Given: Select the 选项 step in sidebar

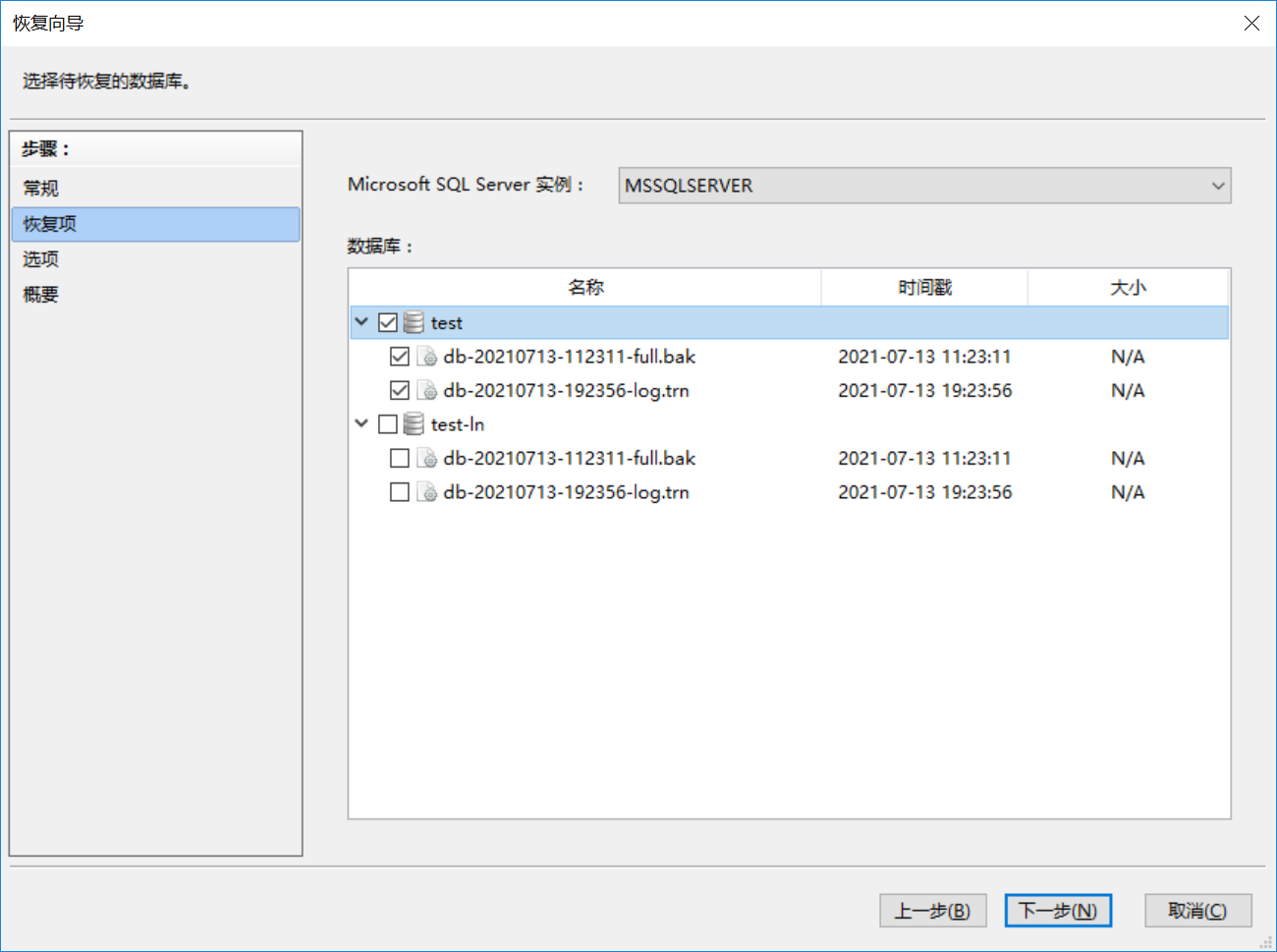Looking at the screenshot, I should coord(41,259).
